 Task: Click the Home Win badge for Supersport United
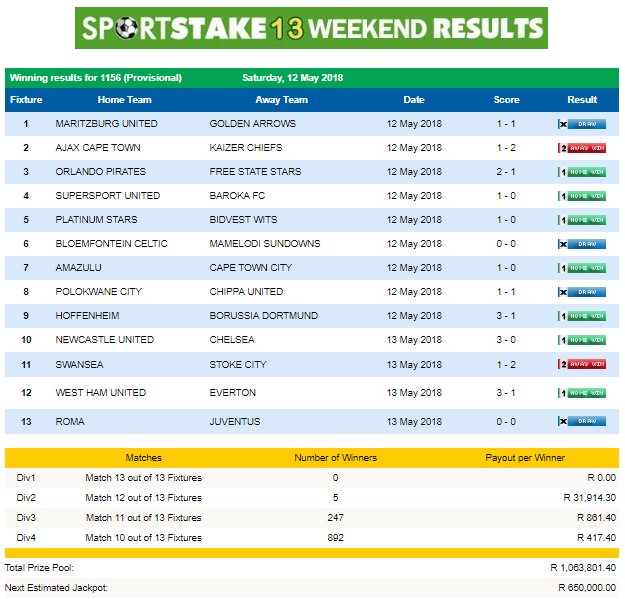582,196
